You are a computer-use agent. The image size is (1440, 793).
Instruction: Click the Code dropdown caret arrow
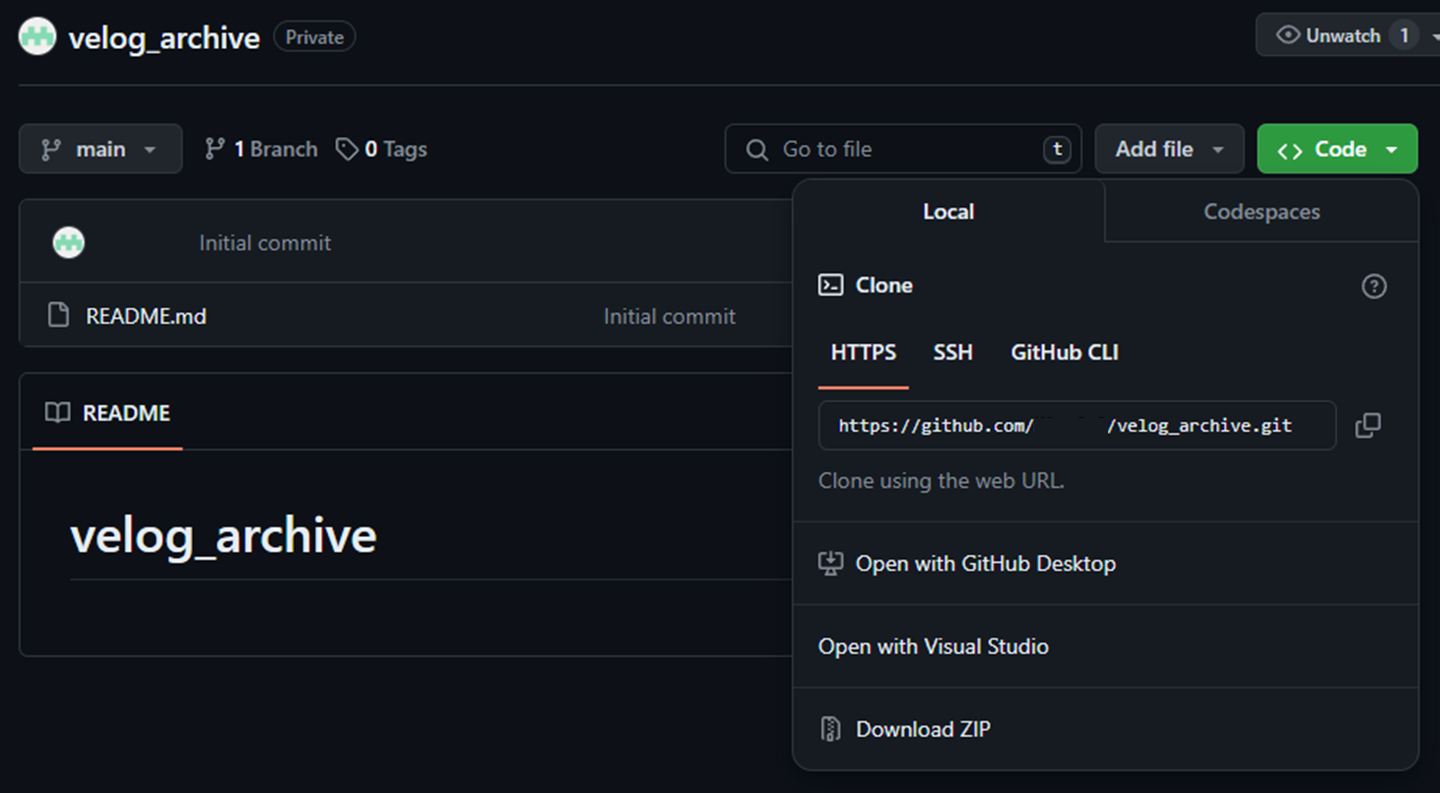click(1391, 150)
